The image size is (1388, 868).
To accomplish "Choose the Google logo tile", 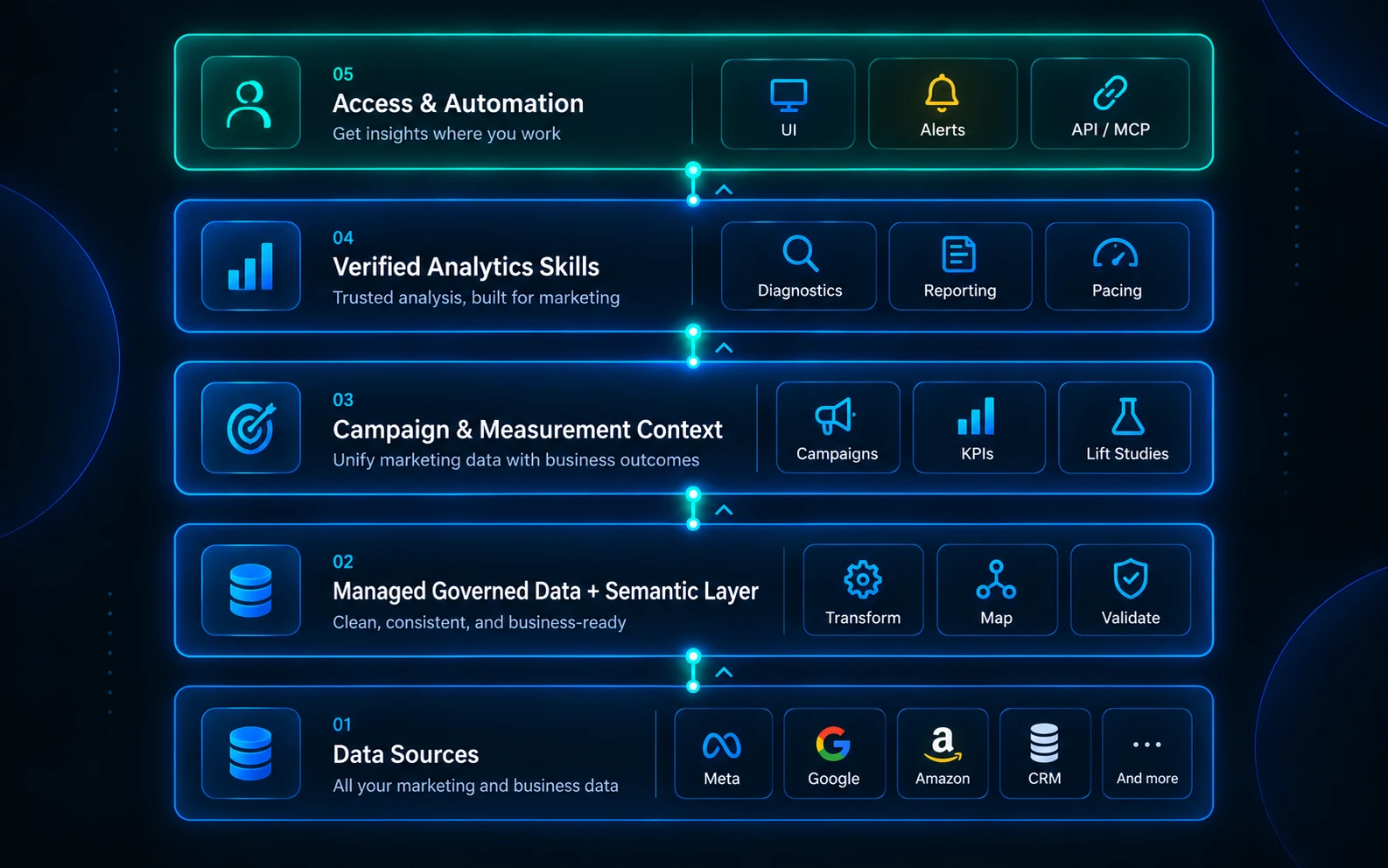I will coord(834,753).
